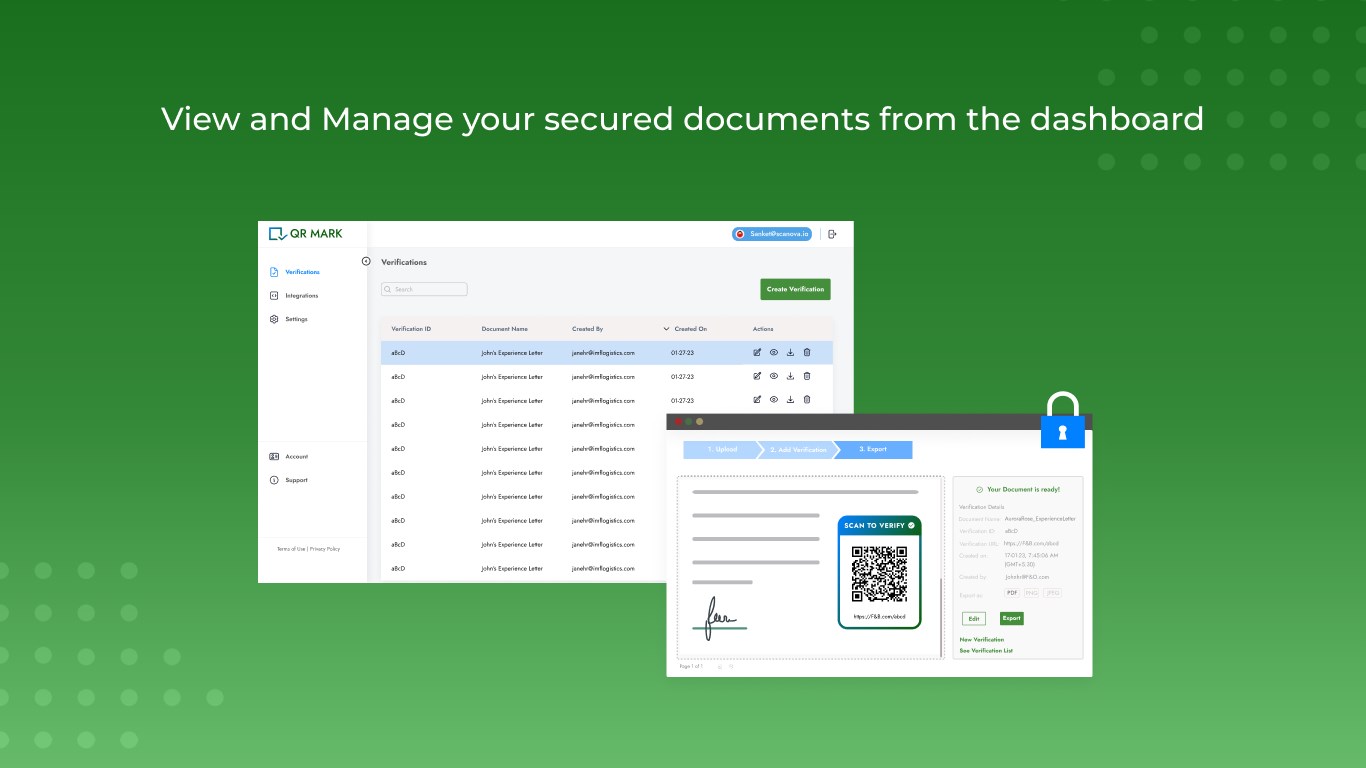Screen dimensions: 1366x768
Task: Open Integrations in the sidebar
Action: pos(295,296)
